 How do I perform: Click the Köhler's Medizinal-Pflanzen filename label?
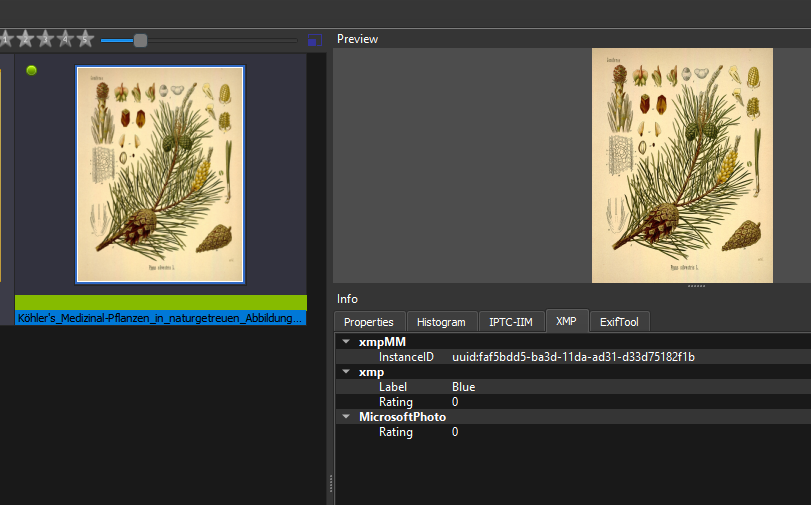coord(160,318)
